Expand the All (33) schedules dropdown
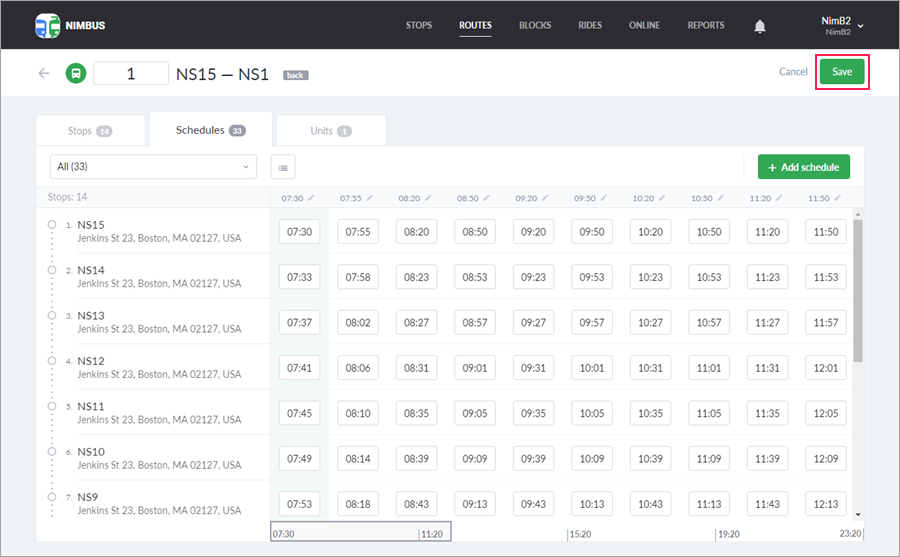This screenshot has height=557, width=900. tap(153, 167)
